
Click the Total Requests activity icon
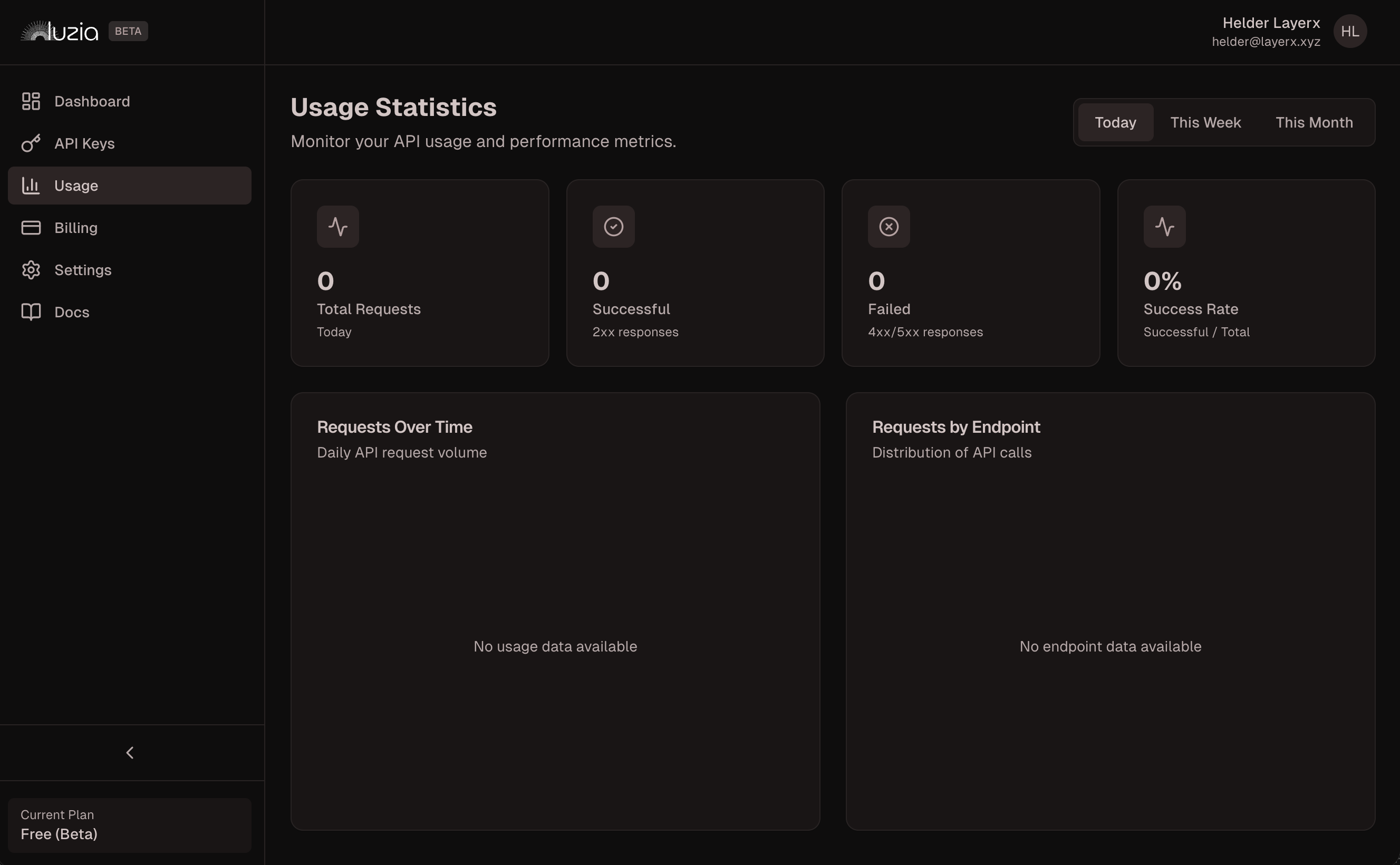click(x=337, y=227)
